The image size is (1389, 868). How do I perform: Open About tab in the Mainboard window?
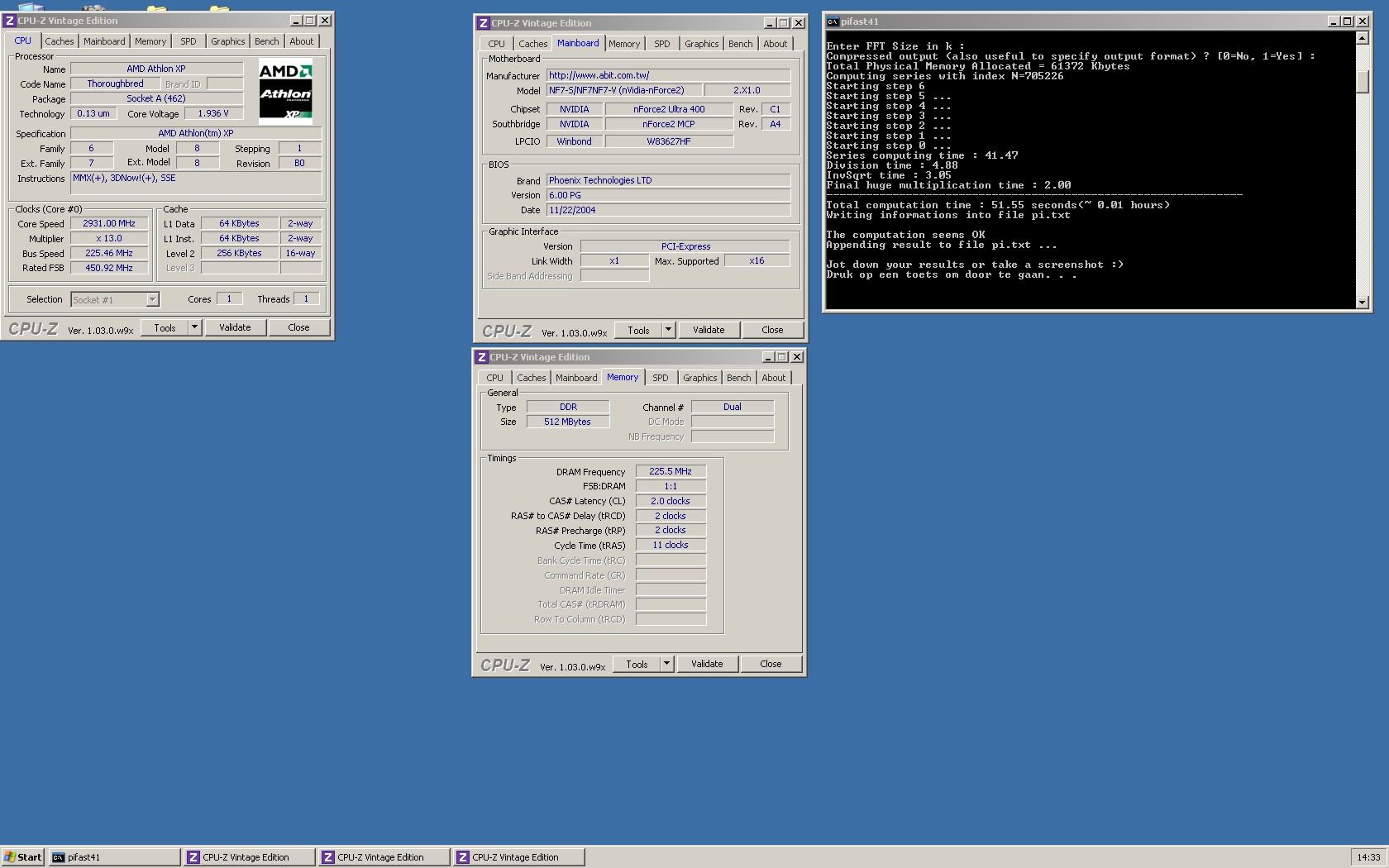click(x=775, y=44)
